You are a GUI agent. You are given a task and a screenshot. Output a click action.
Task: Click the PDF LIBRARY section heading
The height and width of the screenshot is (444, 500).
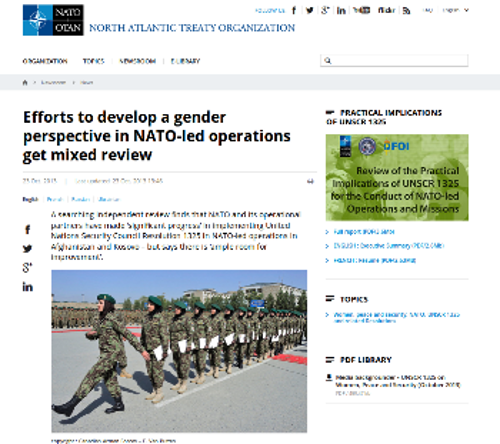click(x=366, y=360)
